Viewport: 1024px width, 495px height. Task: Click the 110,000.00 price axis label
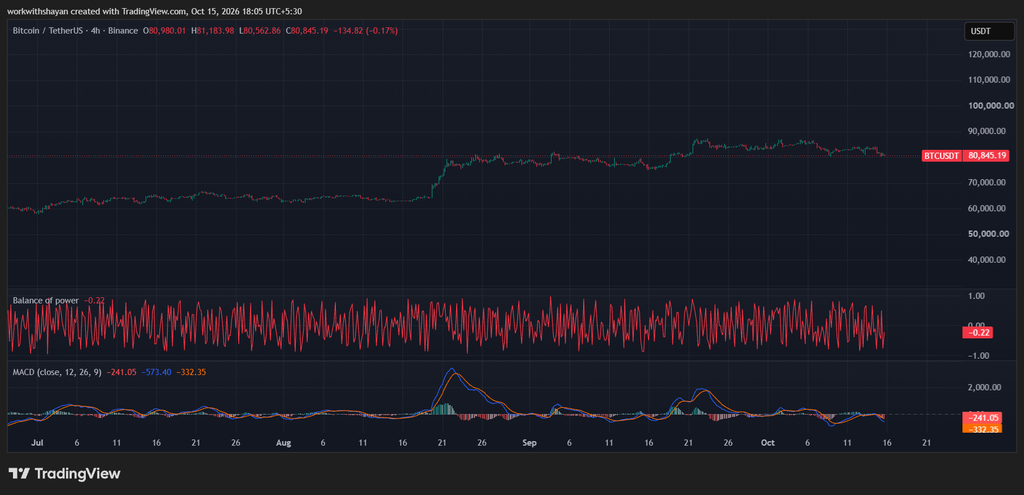point(991,80)
